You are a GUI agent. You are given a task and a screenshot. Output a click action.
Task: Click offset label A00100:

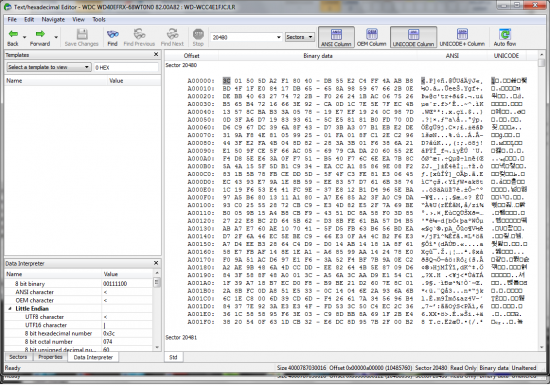200,205
